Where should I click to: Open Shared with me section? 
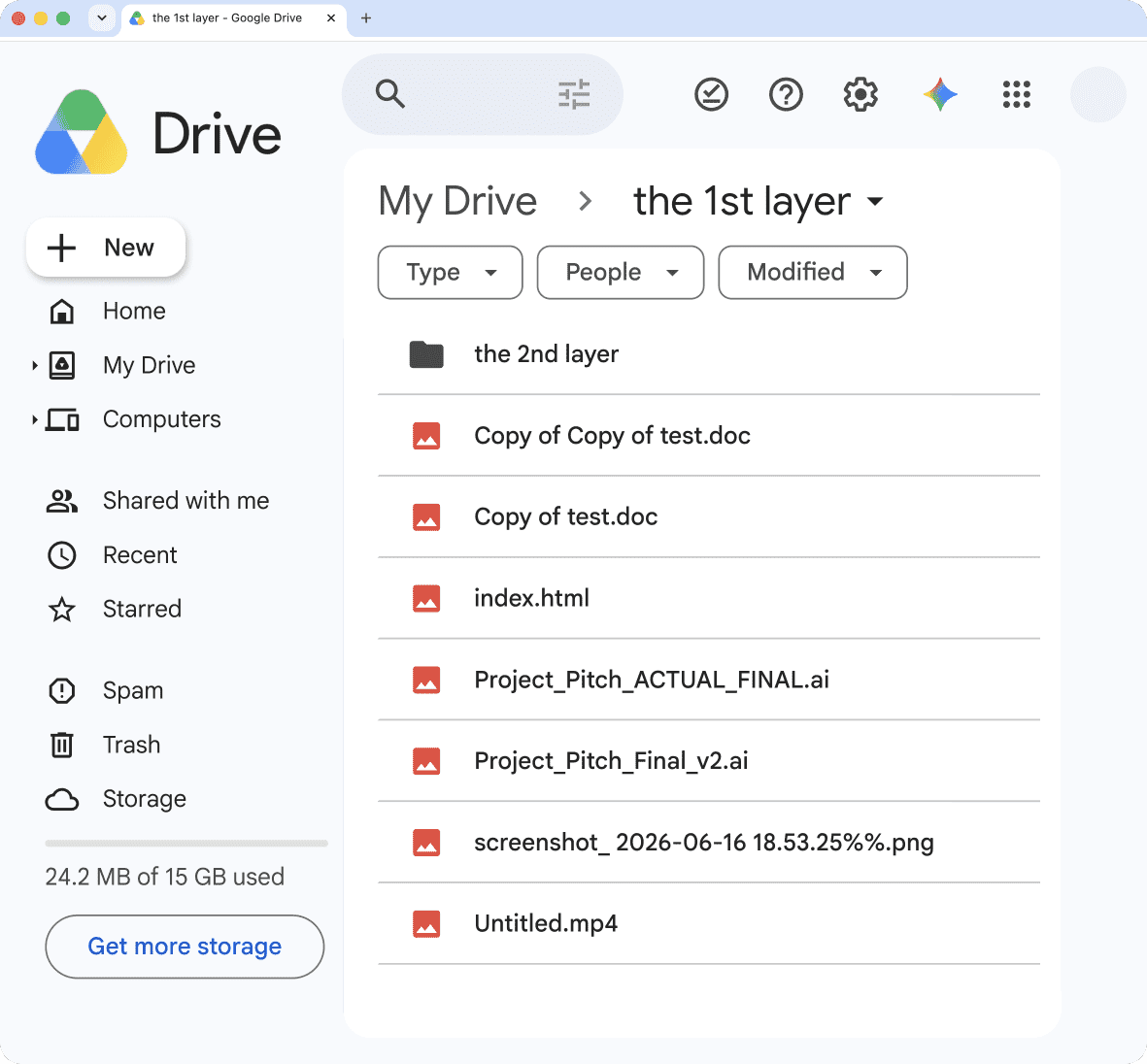click(x=186, y=501)
